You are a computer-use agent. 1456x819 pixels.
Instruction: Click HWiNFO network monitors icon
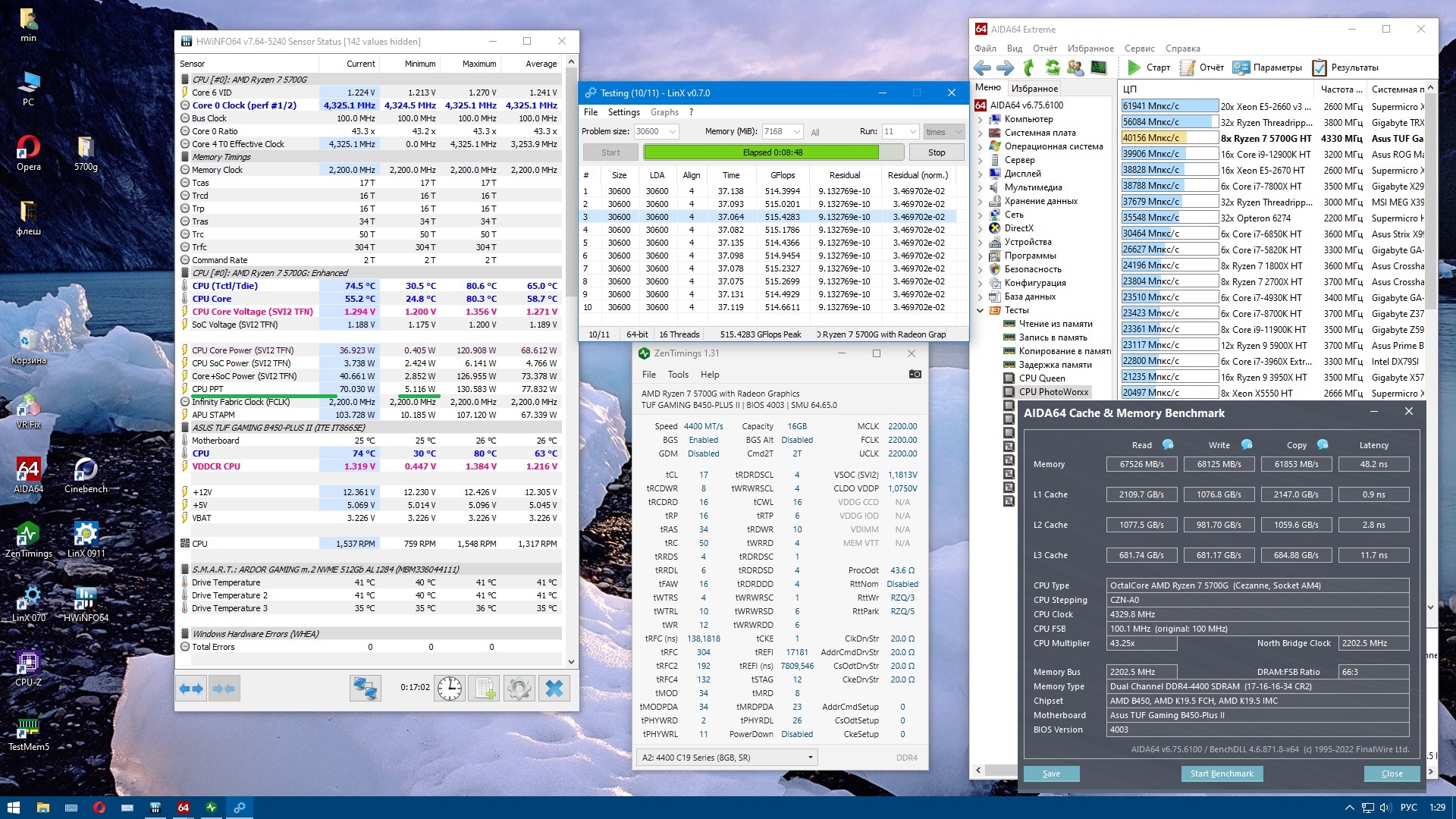tap(365, 689)
